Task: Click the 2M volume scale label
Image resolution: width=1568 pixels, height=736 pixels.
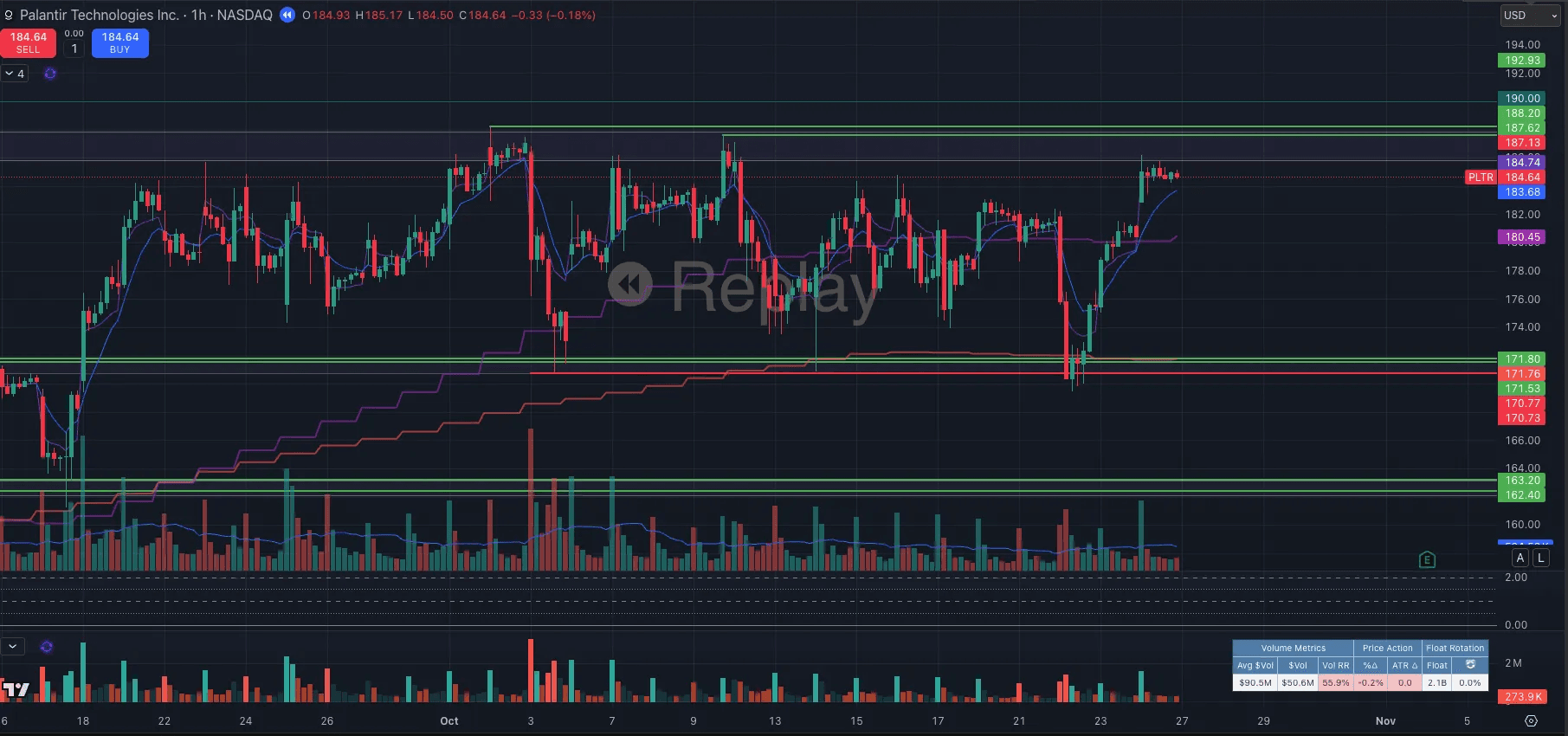Action: pyautogui.click(x=1513, y=663)
